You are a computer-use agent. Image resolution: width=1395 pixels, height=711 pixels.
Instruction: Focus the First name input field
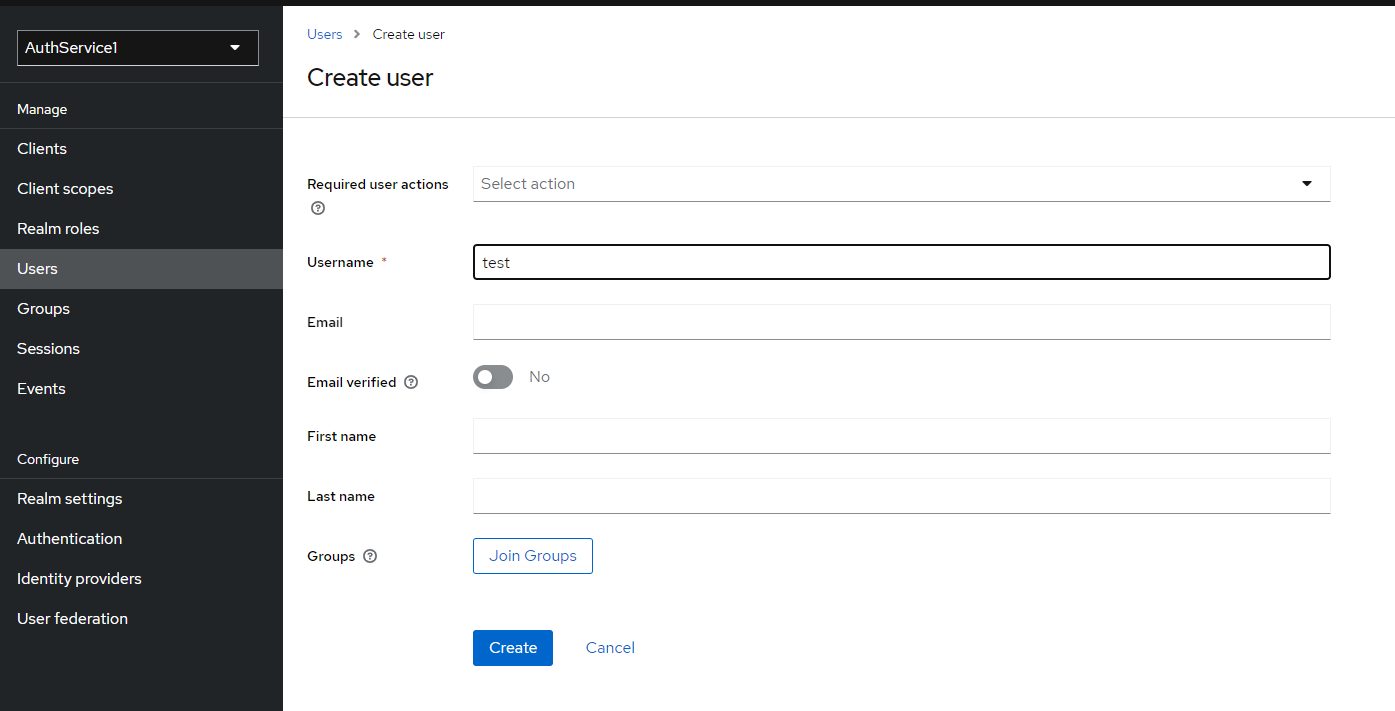[x=900, y=436]
